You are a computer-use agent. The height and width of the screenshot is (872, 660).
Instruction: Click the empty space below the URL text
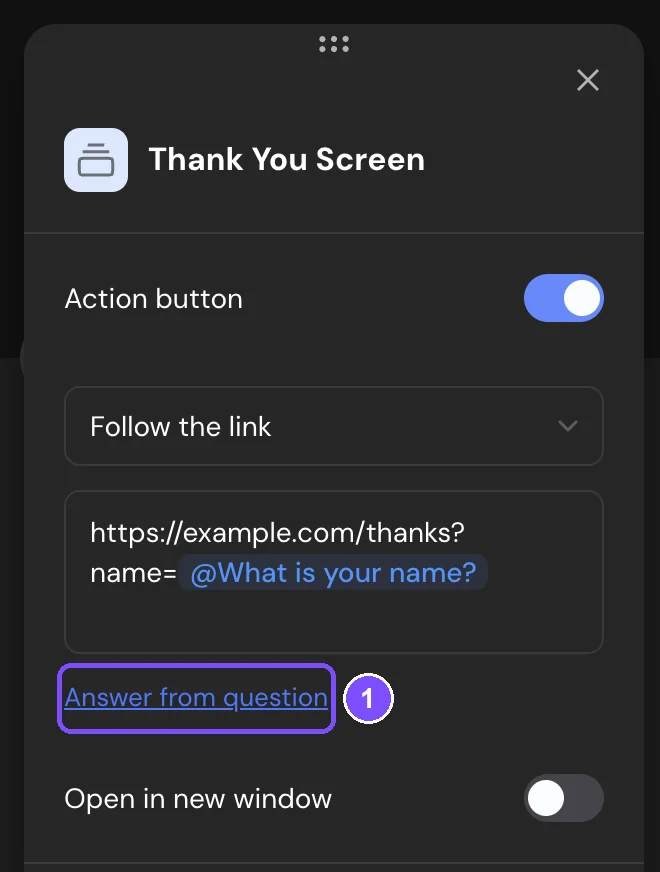(334, 622)
